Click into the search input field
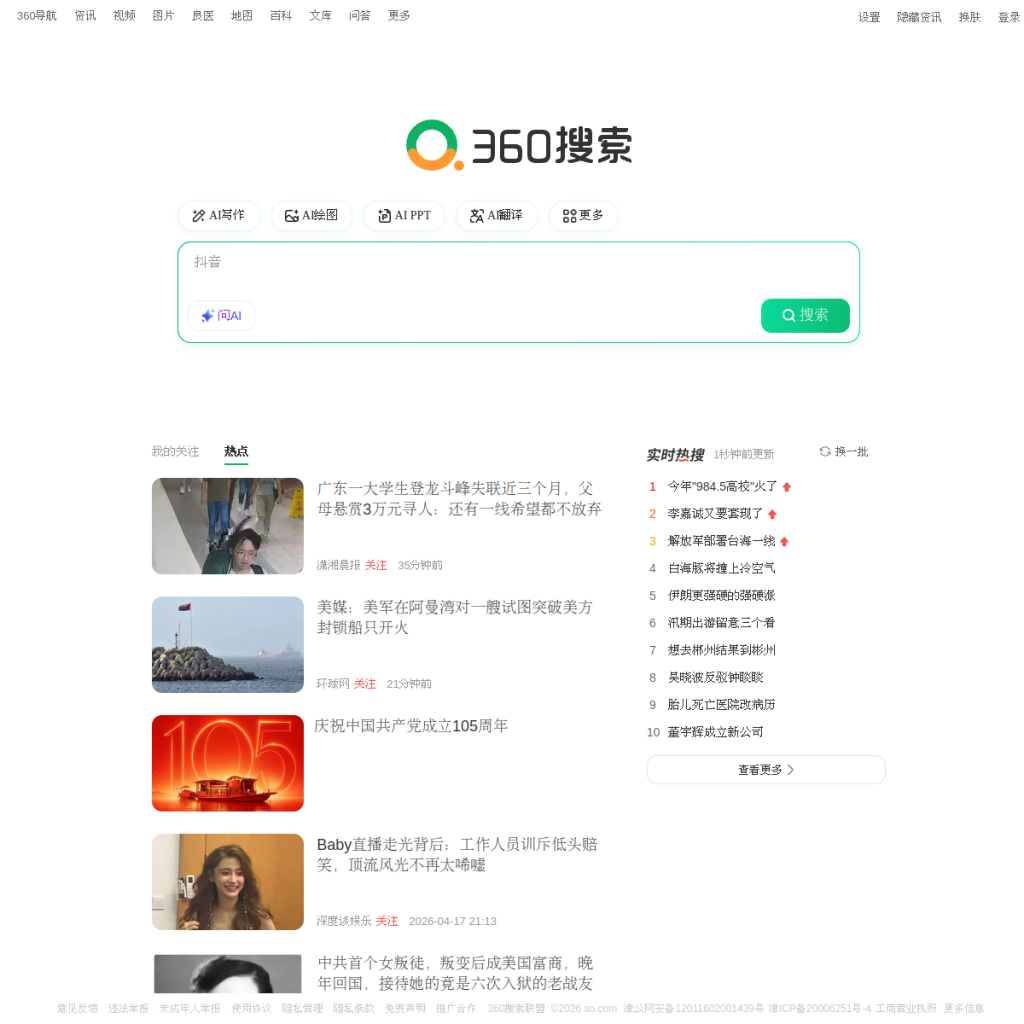 coord(519,263)
